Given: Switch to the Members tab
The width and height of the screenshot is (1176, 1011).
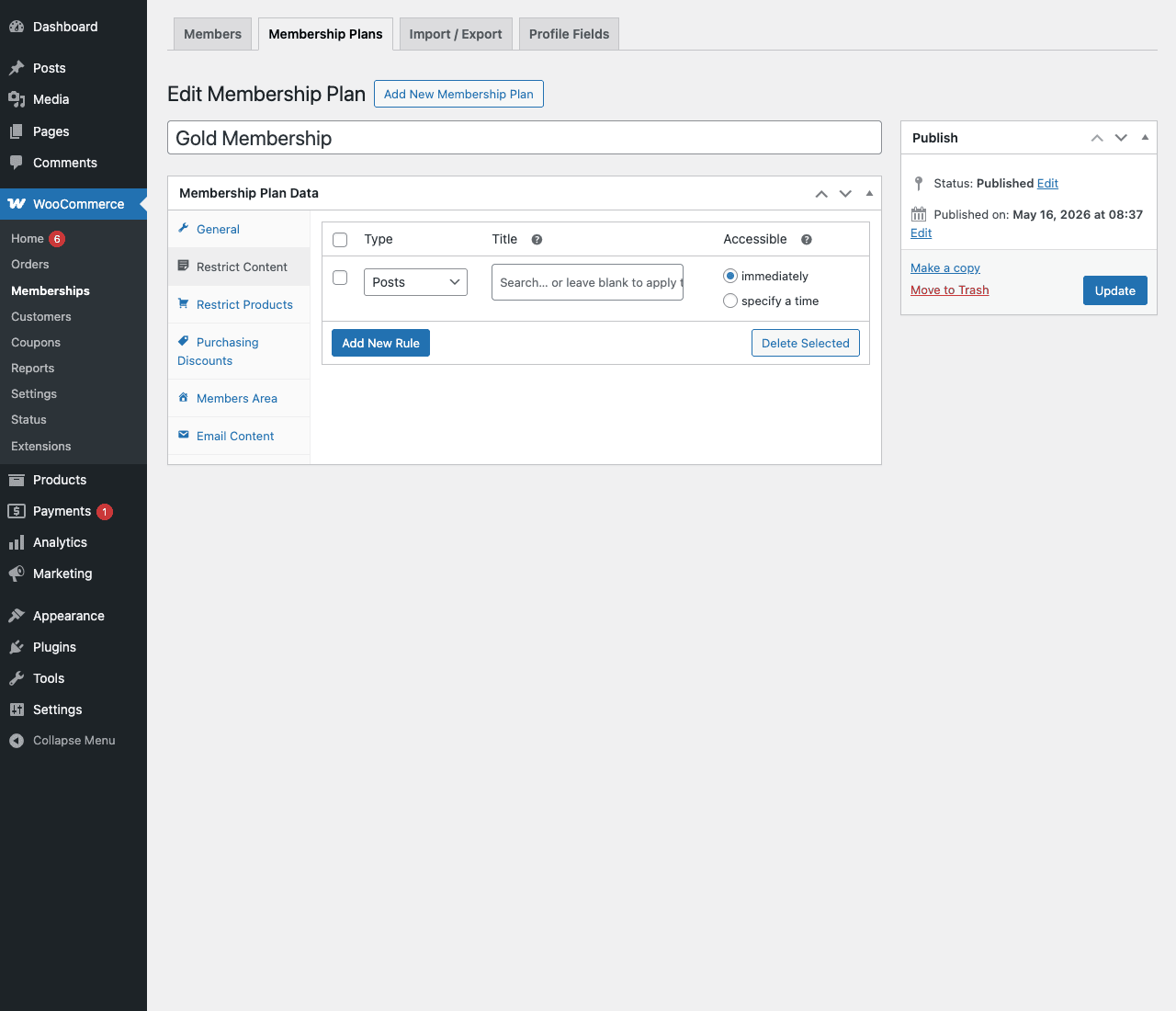Looking at the screenshot, I should coord(212,34).
